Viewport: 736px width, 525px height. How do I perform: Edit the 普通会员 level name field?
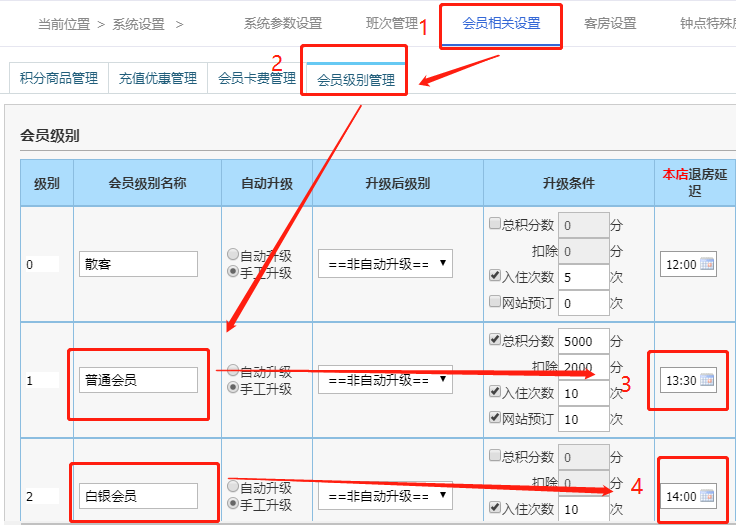138,380
